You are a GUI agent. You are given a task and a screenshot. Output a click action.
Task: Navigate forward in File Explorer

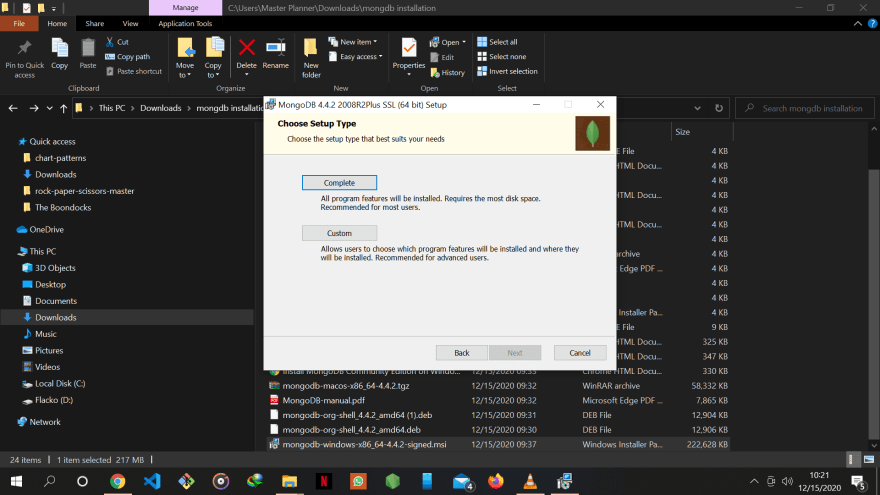pyautogui.click(x=34, y=108)
